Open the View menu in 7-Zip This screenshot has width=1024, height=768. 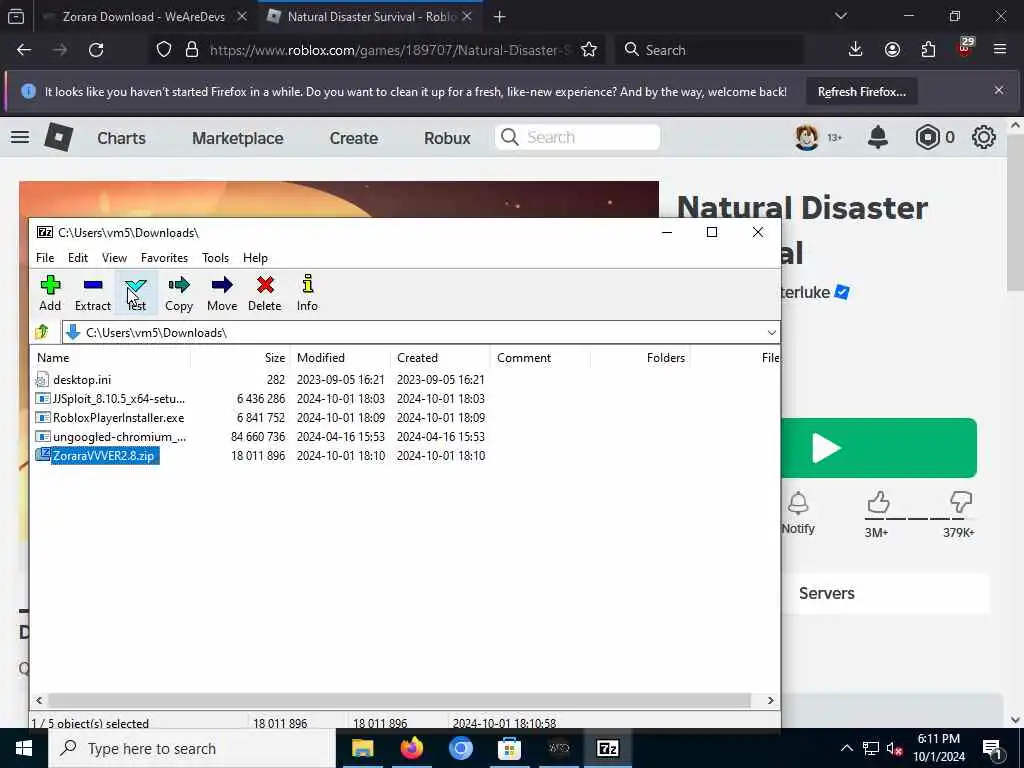(114, 258)
